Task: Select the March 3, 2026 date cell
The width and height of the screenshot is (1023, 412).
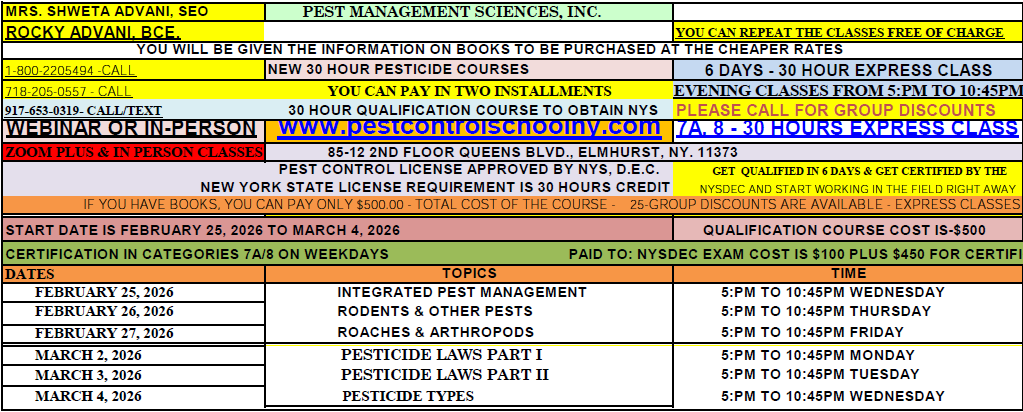Action: point(134,375)
